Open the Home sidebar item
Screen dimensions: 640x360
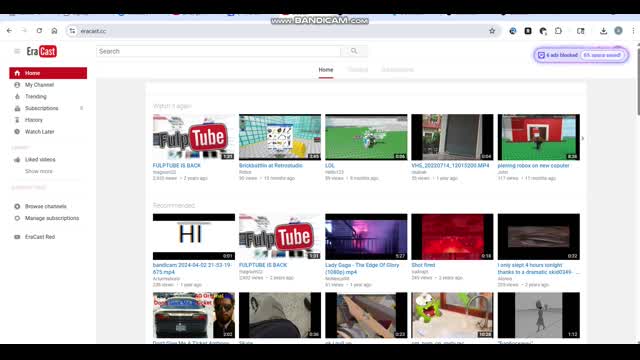(48, 73)
